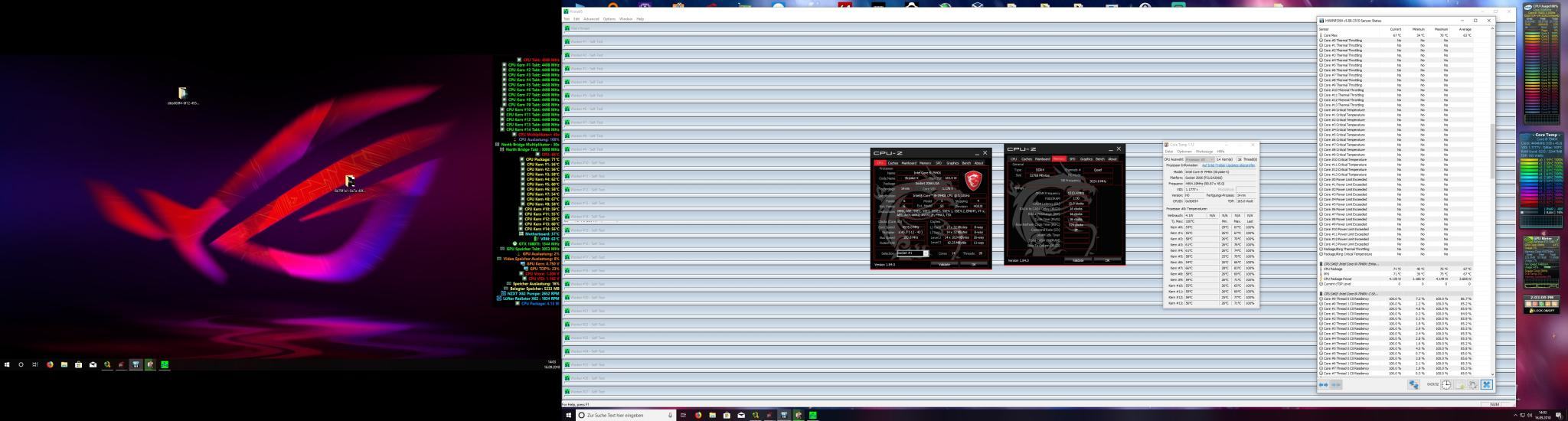Open Microsoft Store from right monitor taskbar
This screenshot has height=421, width=1568.
(x=727, y=415)
